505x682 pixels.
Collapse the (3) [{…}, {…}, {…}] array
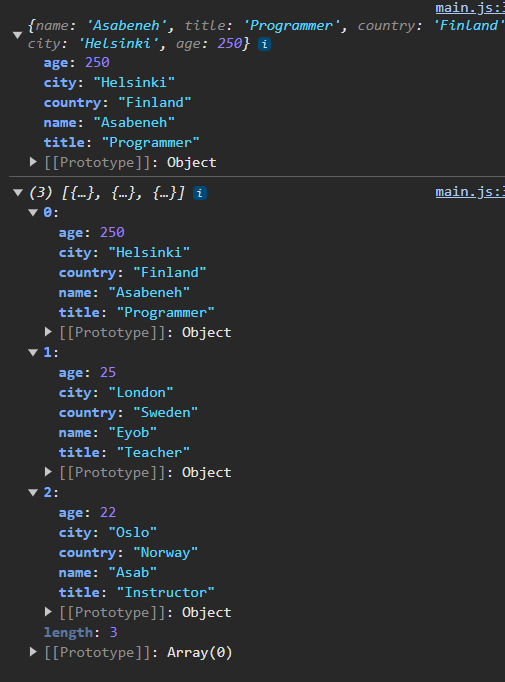point(18,192)
